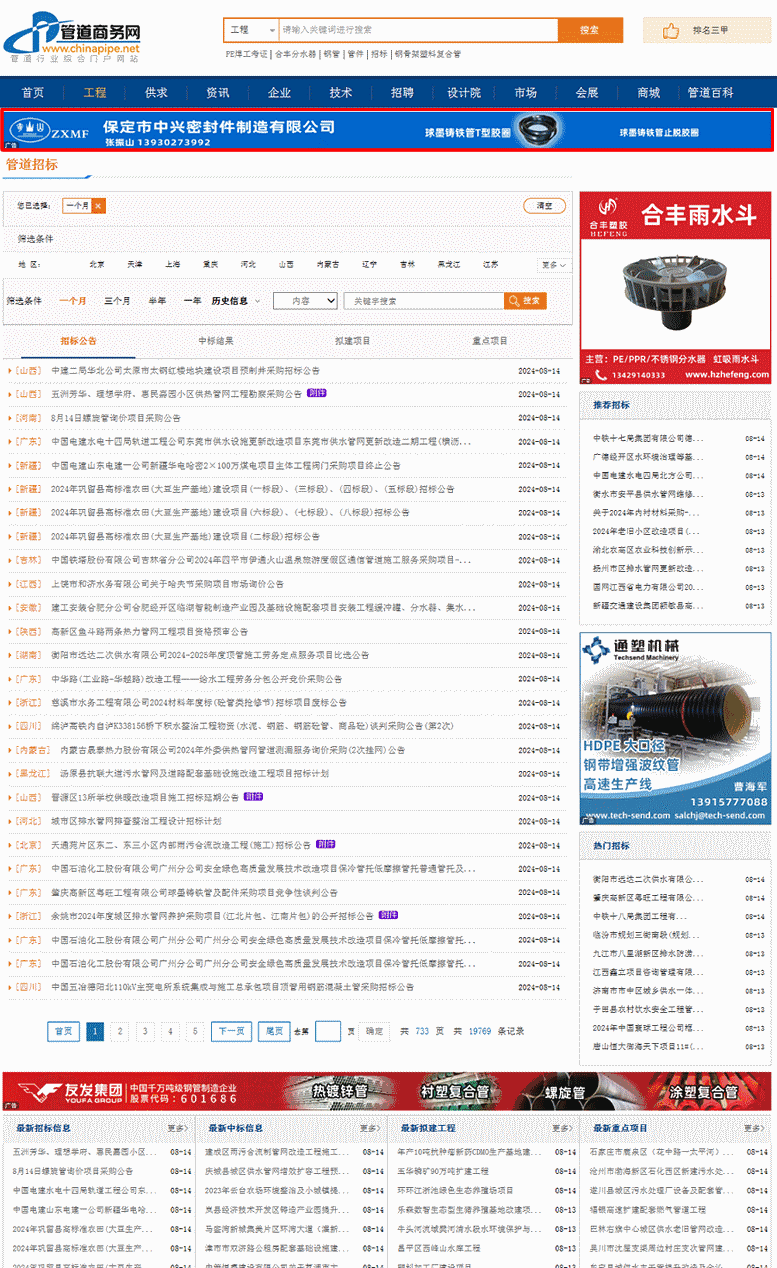The image size is (777, 1268).
Task: Open the 合丰雨水斗 product advertisement image
Action: click(675, 287)
